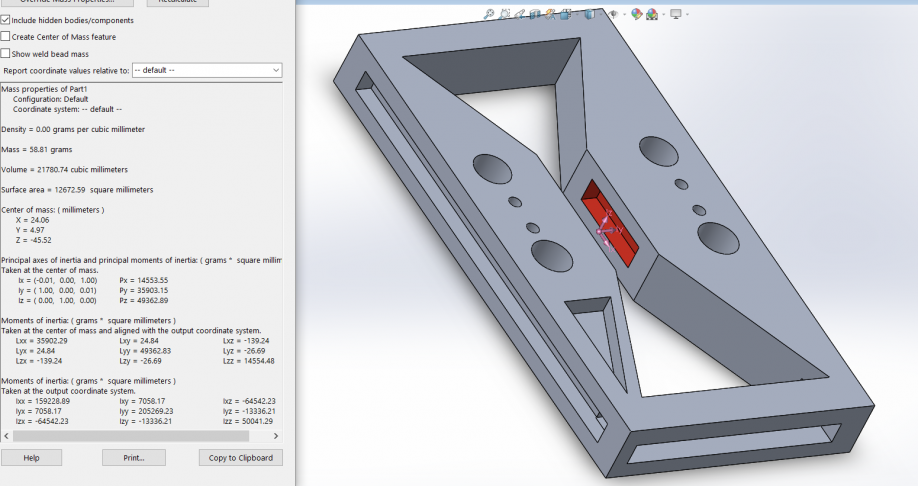This screenshot has width=918, height=486.
Task: Click the Py = 35903.15 value
Action: coord(143,290)
